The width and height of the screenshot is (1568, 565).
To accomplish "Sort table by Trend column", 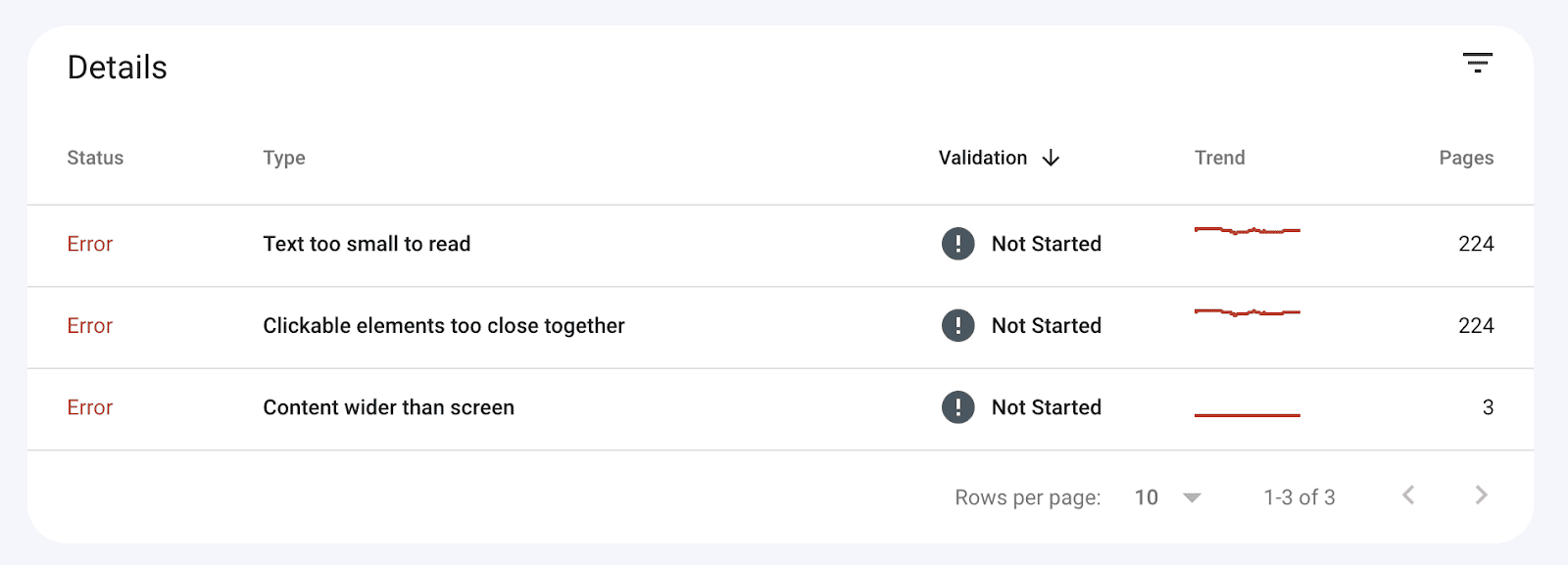I will click(x=1219, y=158).
